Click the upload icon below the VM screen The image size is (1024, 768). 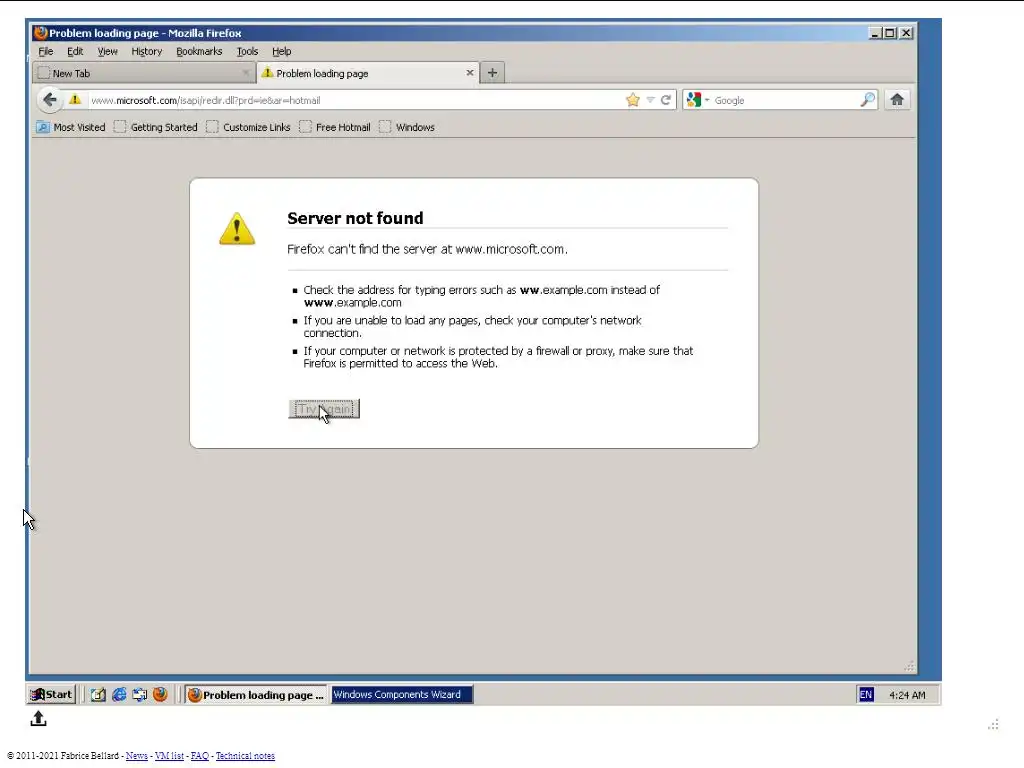pos(39,718)
